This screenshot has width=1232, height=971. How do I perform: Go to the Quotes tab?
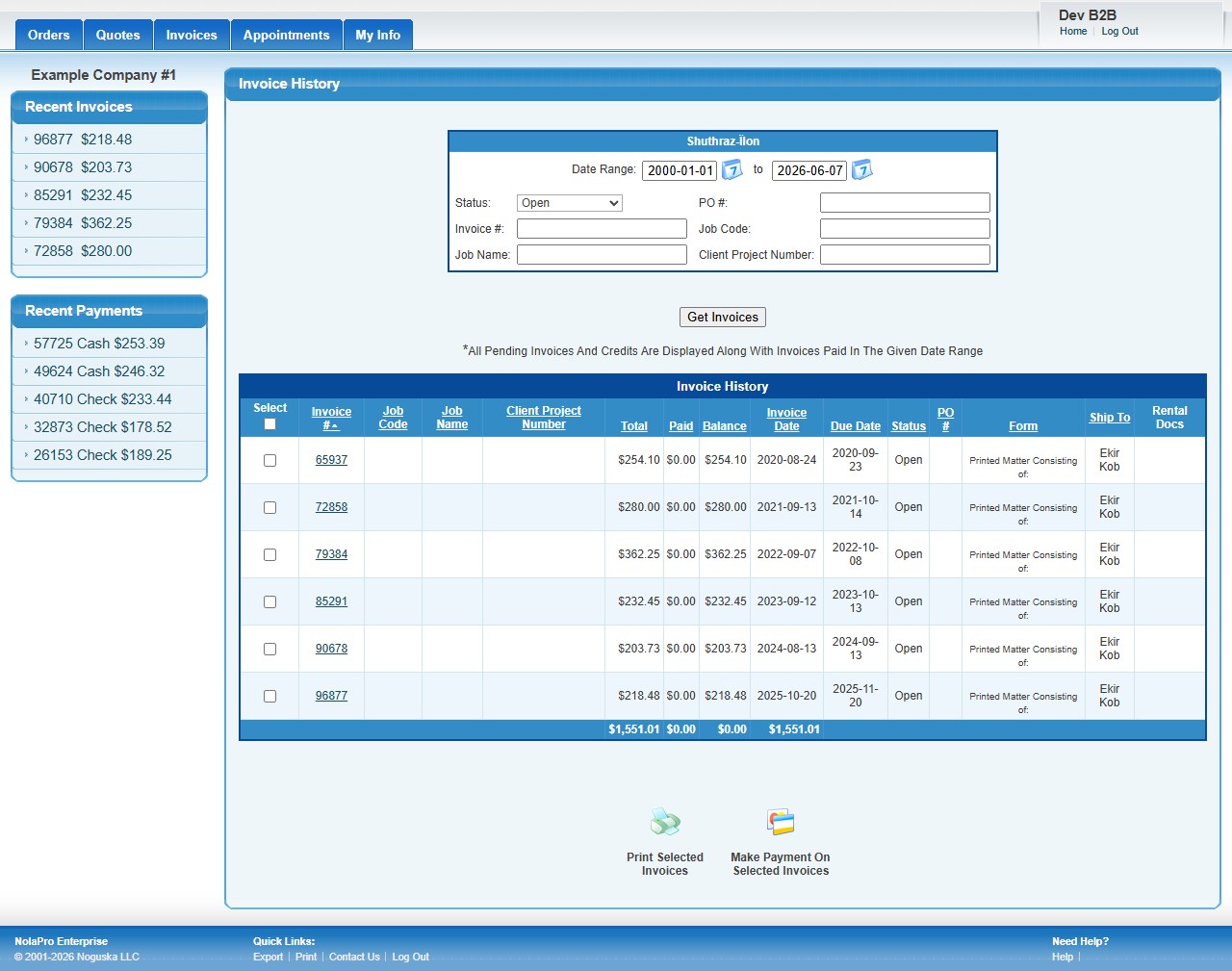coord(118,35)
